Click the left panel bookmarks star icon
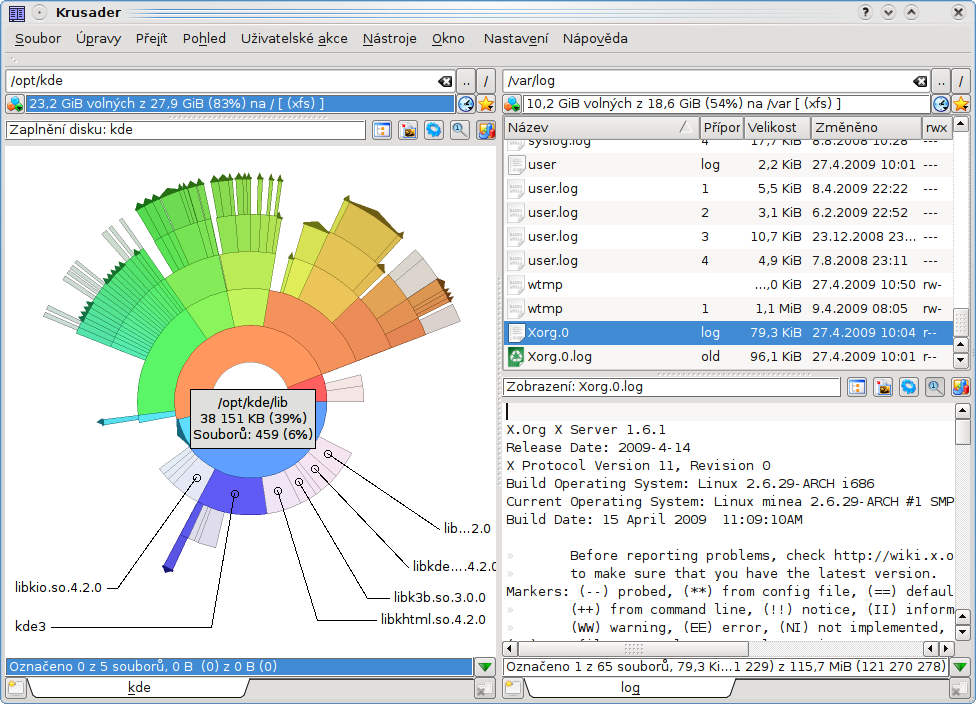976x704 pixels. (486, 104)
